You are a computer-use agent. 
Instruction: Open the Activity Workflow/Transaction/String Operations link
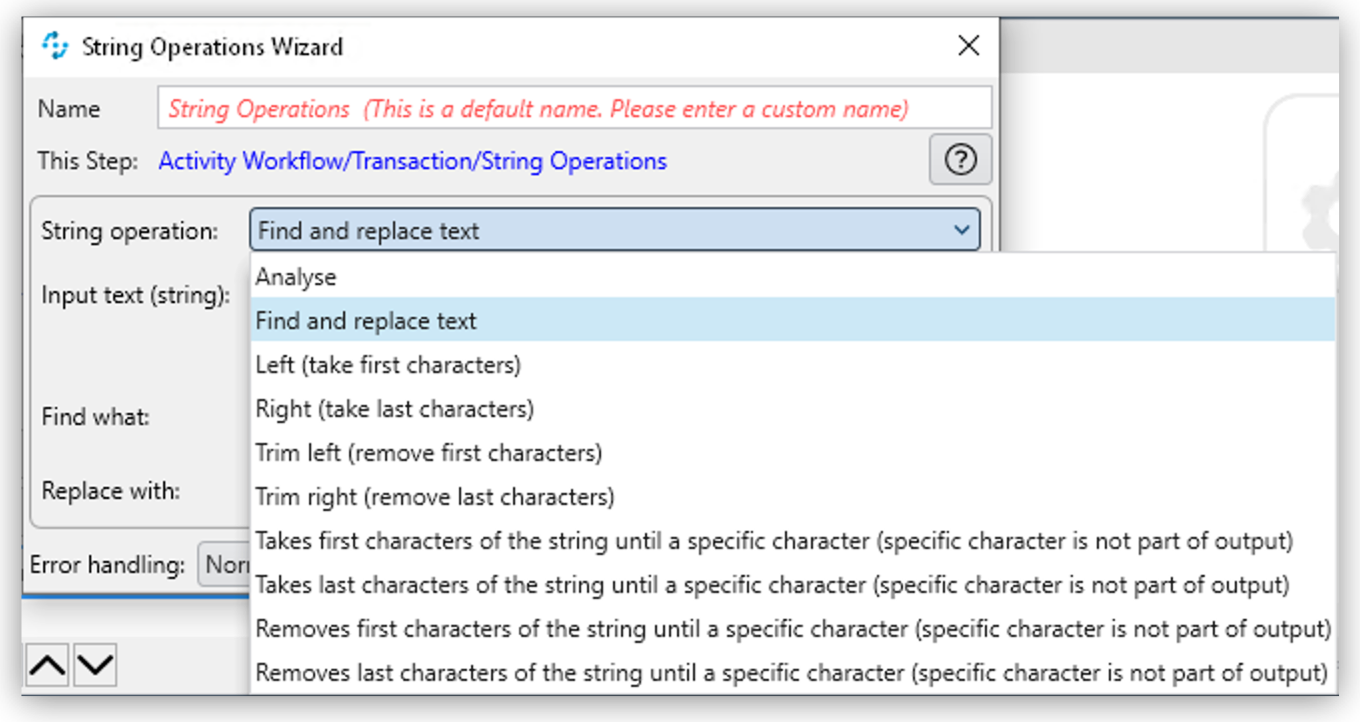point(412,161)
